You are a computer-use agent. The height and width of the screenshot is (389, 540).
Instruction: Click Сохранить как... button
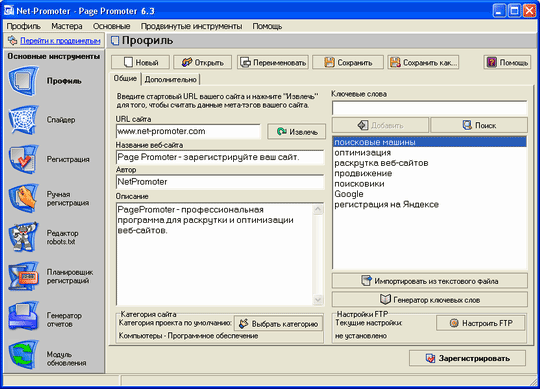pos(423,63)
